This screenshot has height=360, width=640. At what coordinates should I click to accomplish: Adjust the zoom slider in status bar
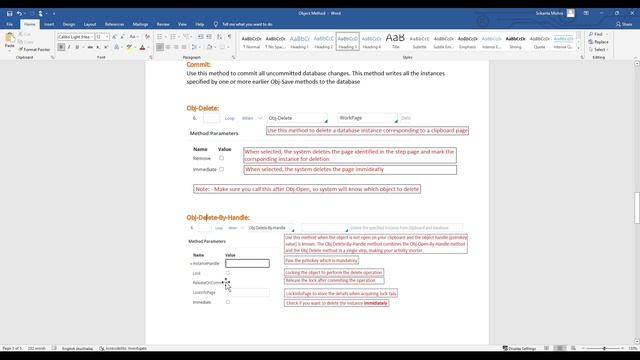(x=604, y=349)
